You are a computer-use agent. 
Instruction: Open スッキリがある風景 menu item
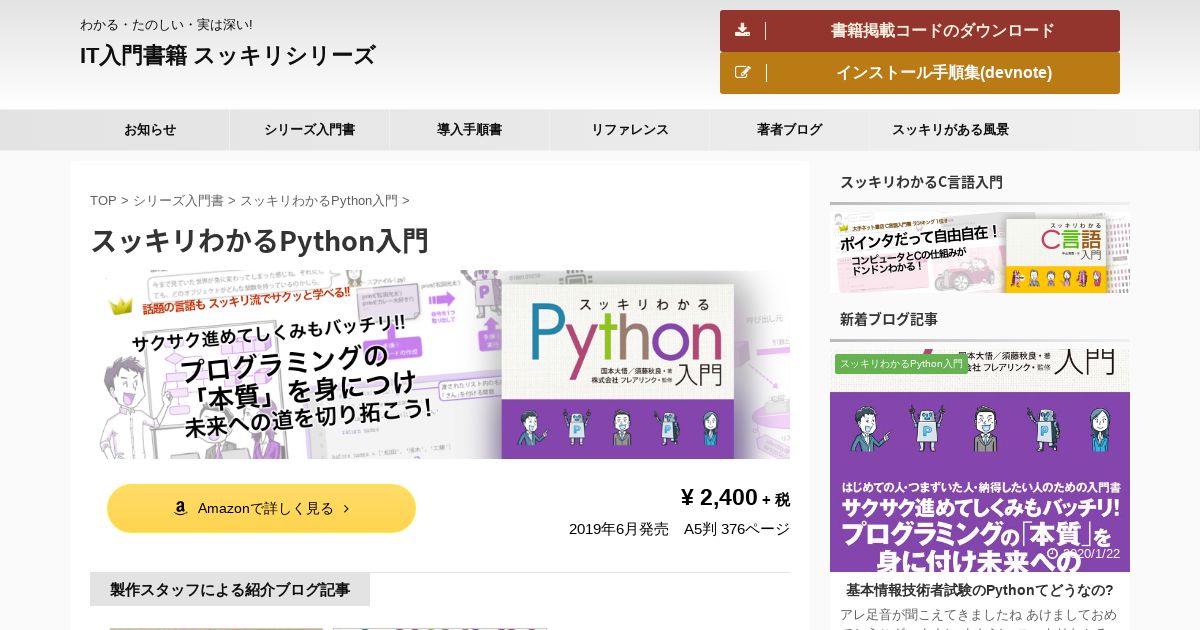coord(950,130)
